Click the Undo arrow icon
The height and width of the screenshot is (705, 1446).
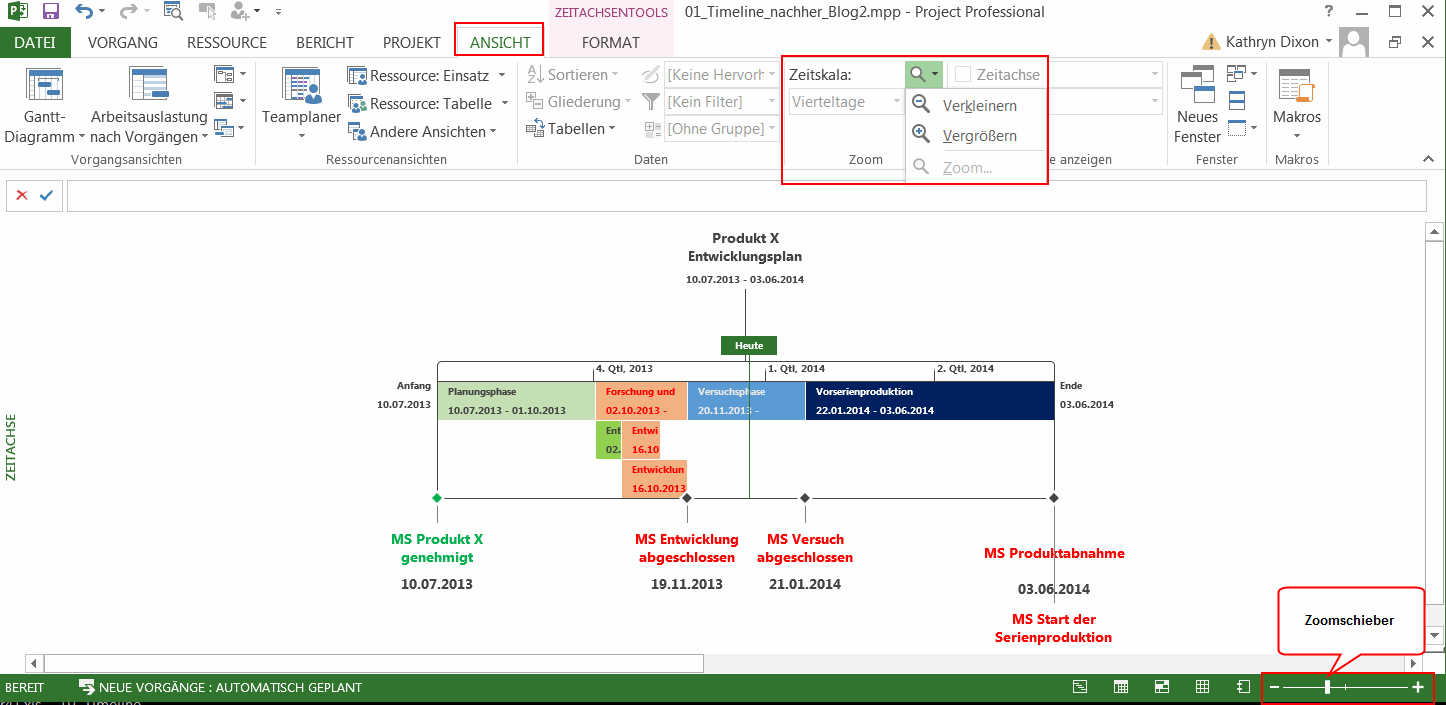tap(84, 13)
